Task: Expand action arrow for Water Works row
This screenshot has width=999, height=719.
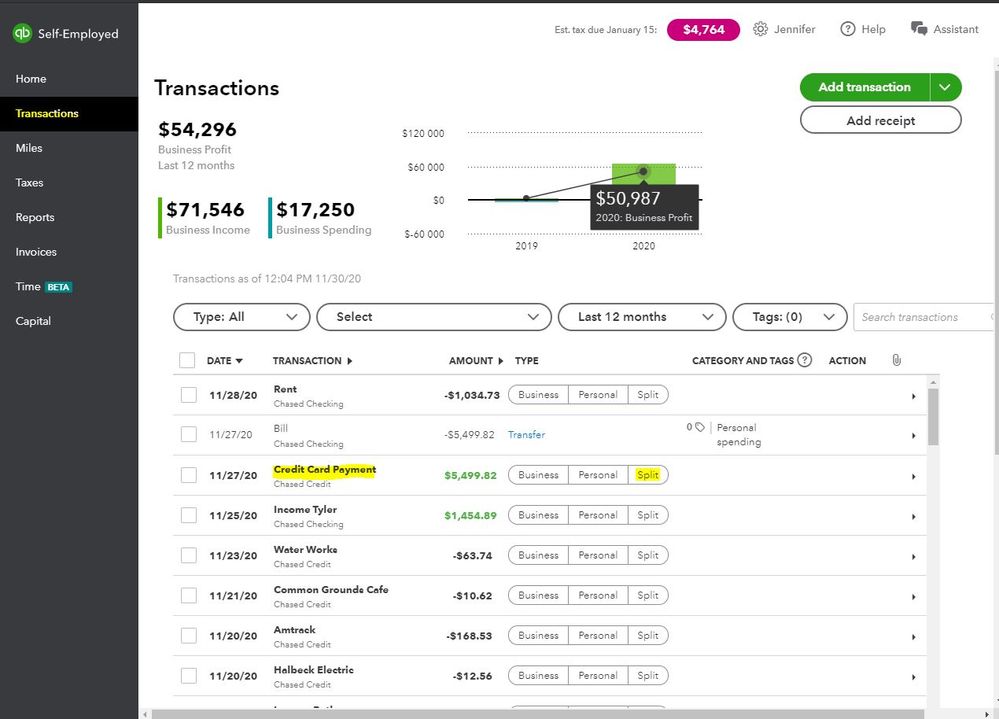Action: coord(914,557)
